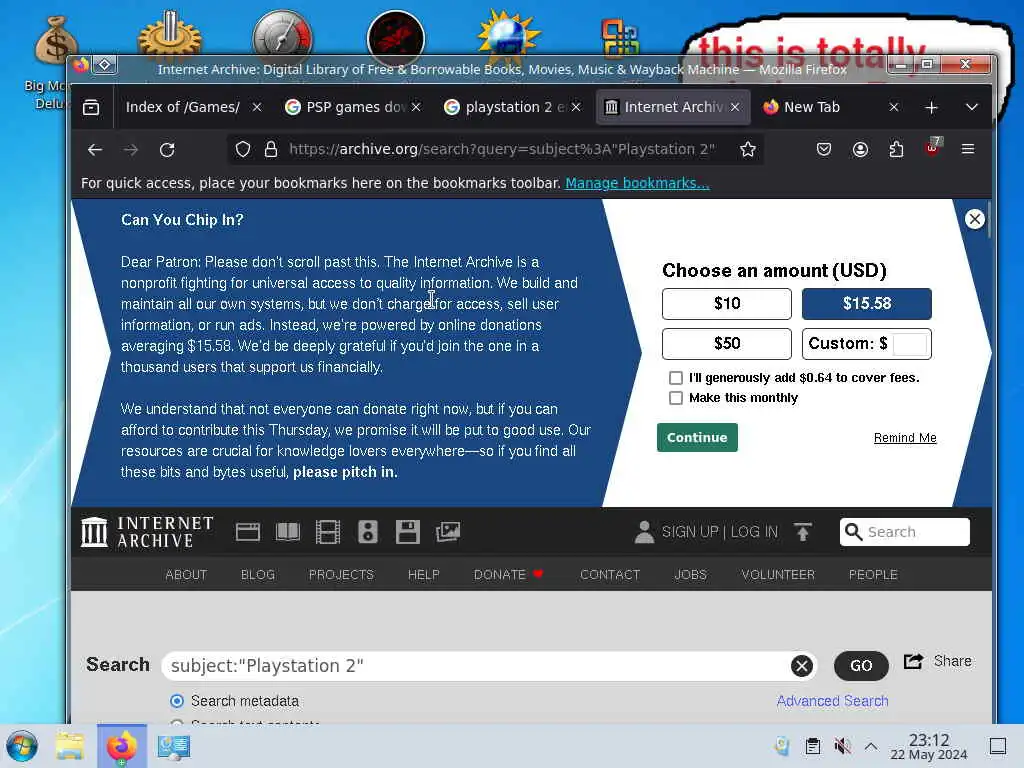Viewport: 1024px width, 768px height.
Task: Show site security padlock info
Action: tap(270, 150)
